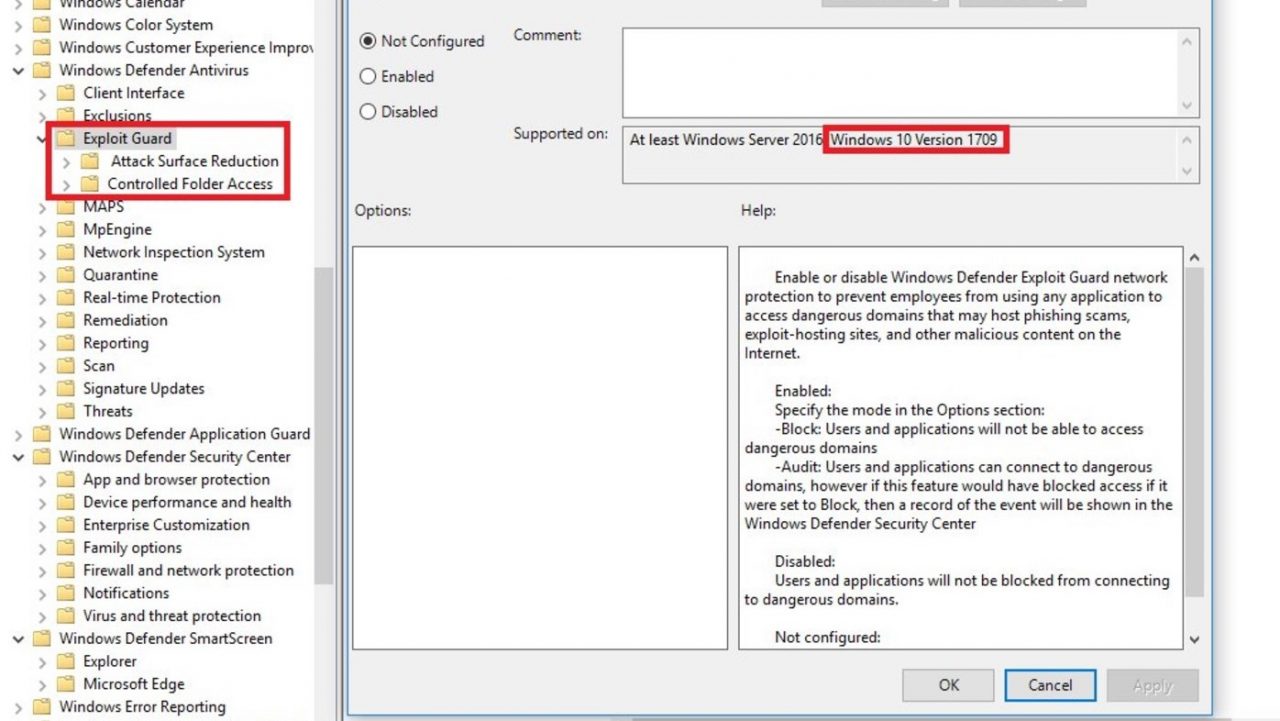
Task: Click the "Windows 10 Version 1709" supported text
Action: [x=914, y=140]
